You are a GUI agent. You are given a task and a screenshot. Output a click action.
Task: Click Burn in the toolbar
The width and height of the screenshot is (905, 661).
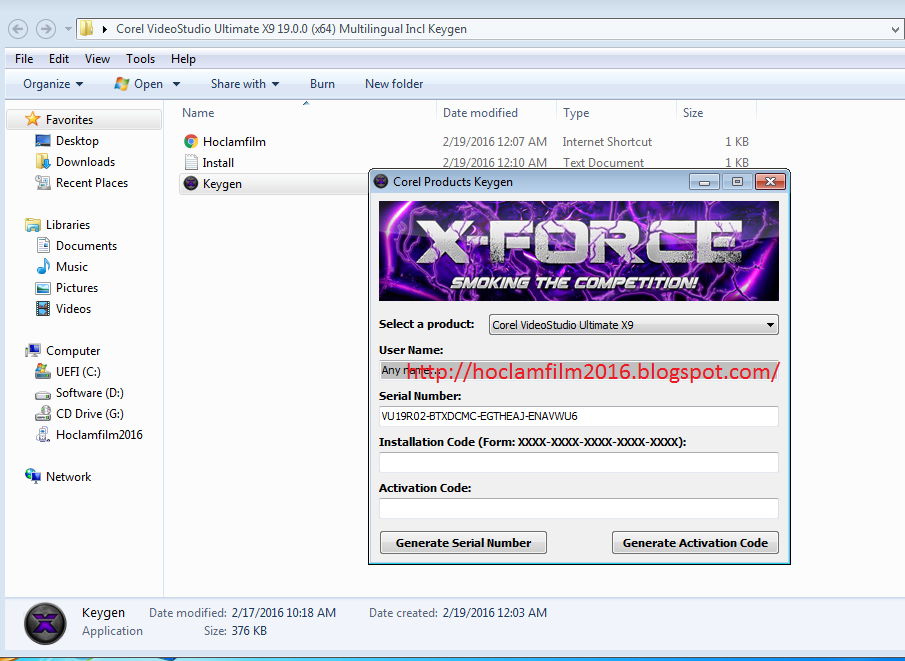(x=322, y=84)
